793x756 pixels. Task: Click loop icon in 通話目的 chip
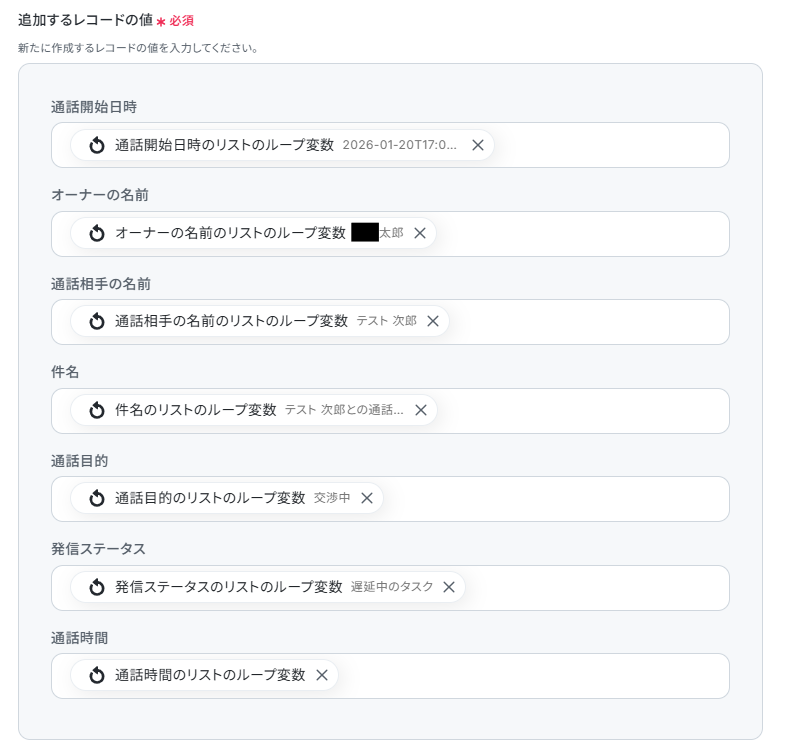(x=97, y=498)
